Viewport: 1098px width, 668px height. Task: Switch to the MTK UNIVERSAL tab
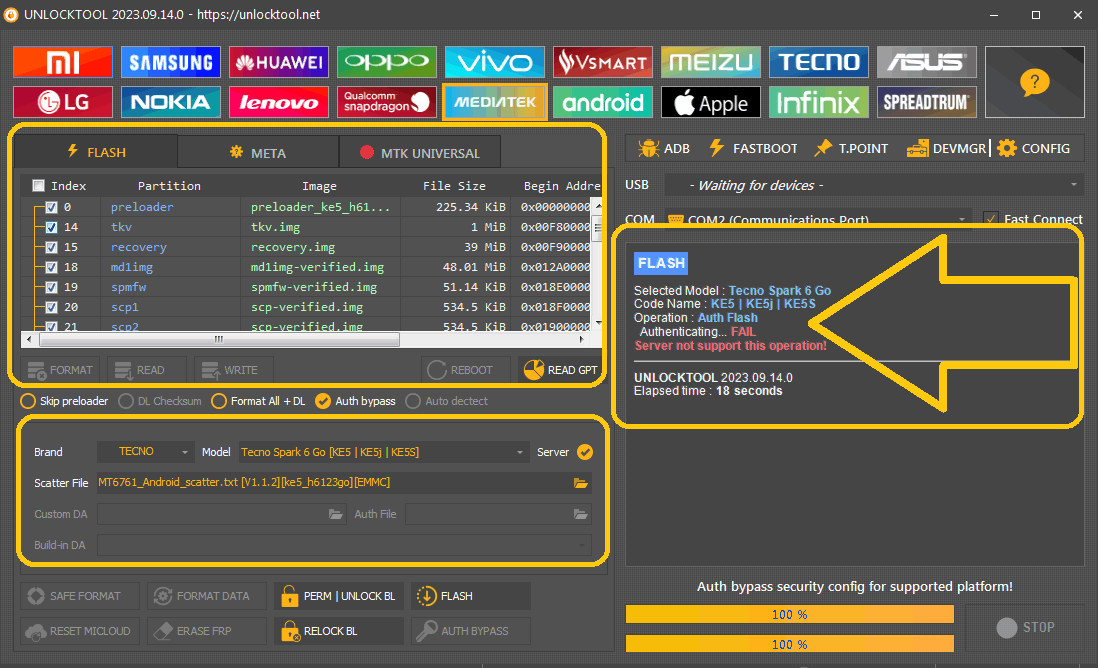419,153
